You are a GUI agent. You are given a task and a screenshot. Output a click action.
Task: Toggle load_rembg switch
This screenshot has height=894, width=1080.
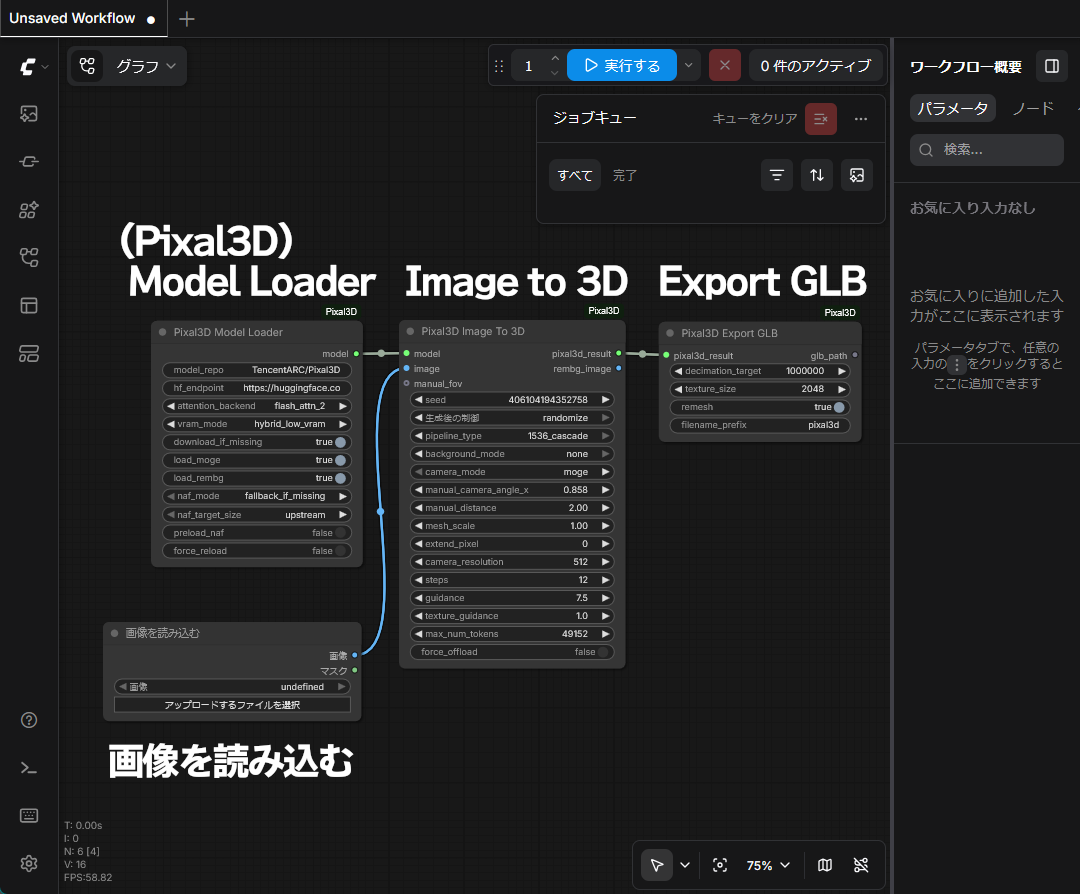pyautogui.click(x=340, y=478)
